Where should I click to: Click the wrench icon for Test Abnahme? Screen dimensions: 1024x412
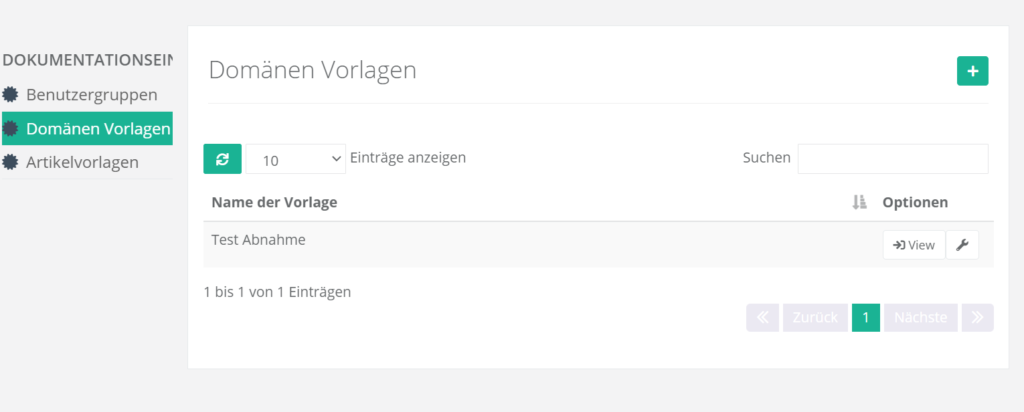(x=962, y=245)
